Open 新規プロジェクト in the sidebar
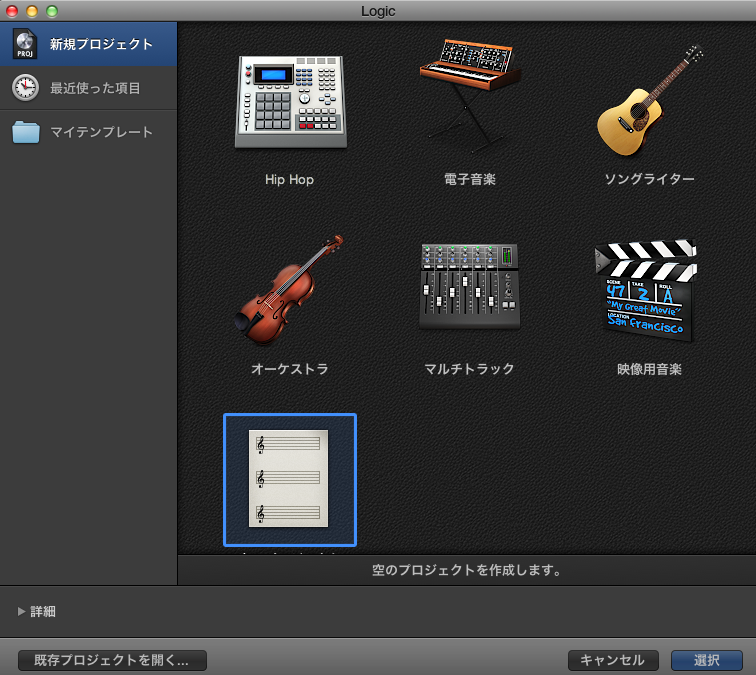756x675 pixels. 88,44
